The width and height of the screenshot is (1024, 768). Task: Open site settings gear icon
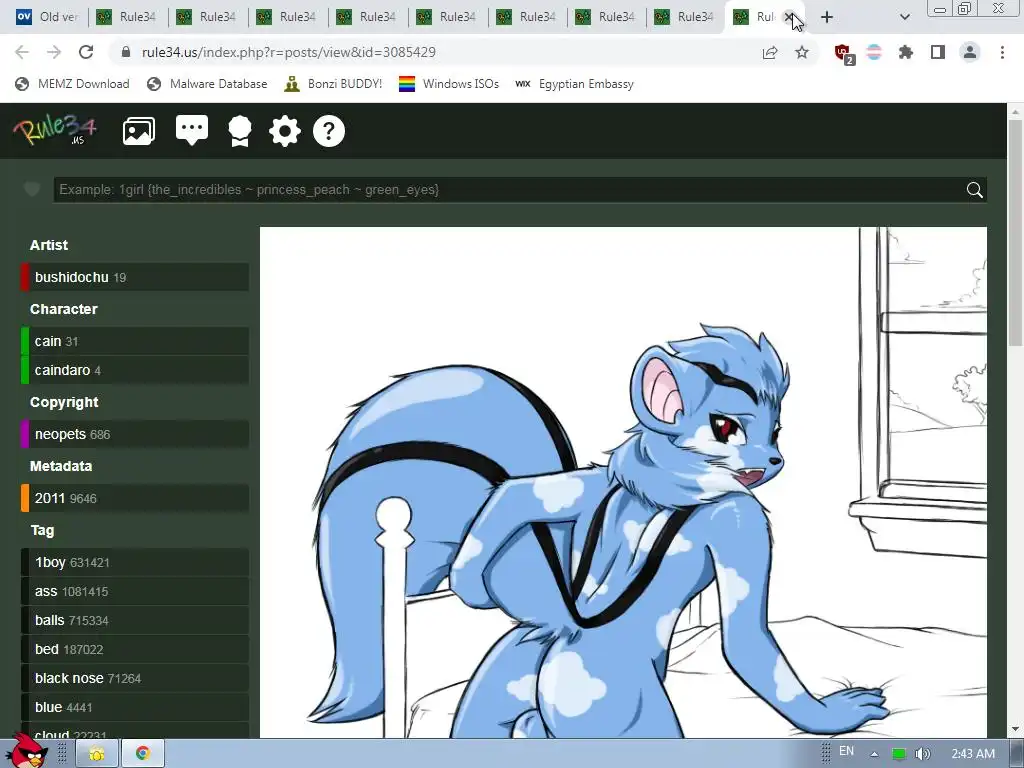[285, 131]
